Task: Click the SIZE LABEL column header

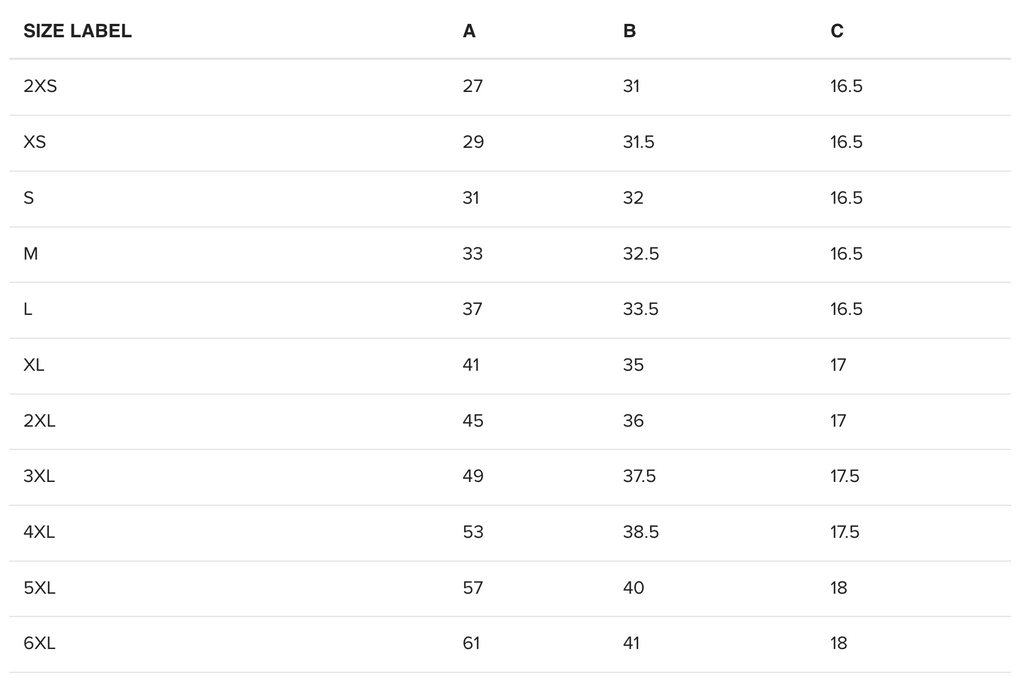Action: click(x=77, y=31)
